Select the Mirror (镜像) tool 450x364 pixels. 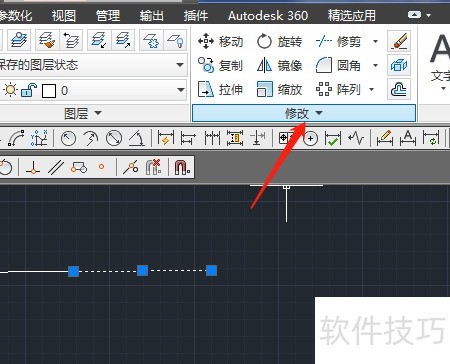coord(280,65)
